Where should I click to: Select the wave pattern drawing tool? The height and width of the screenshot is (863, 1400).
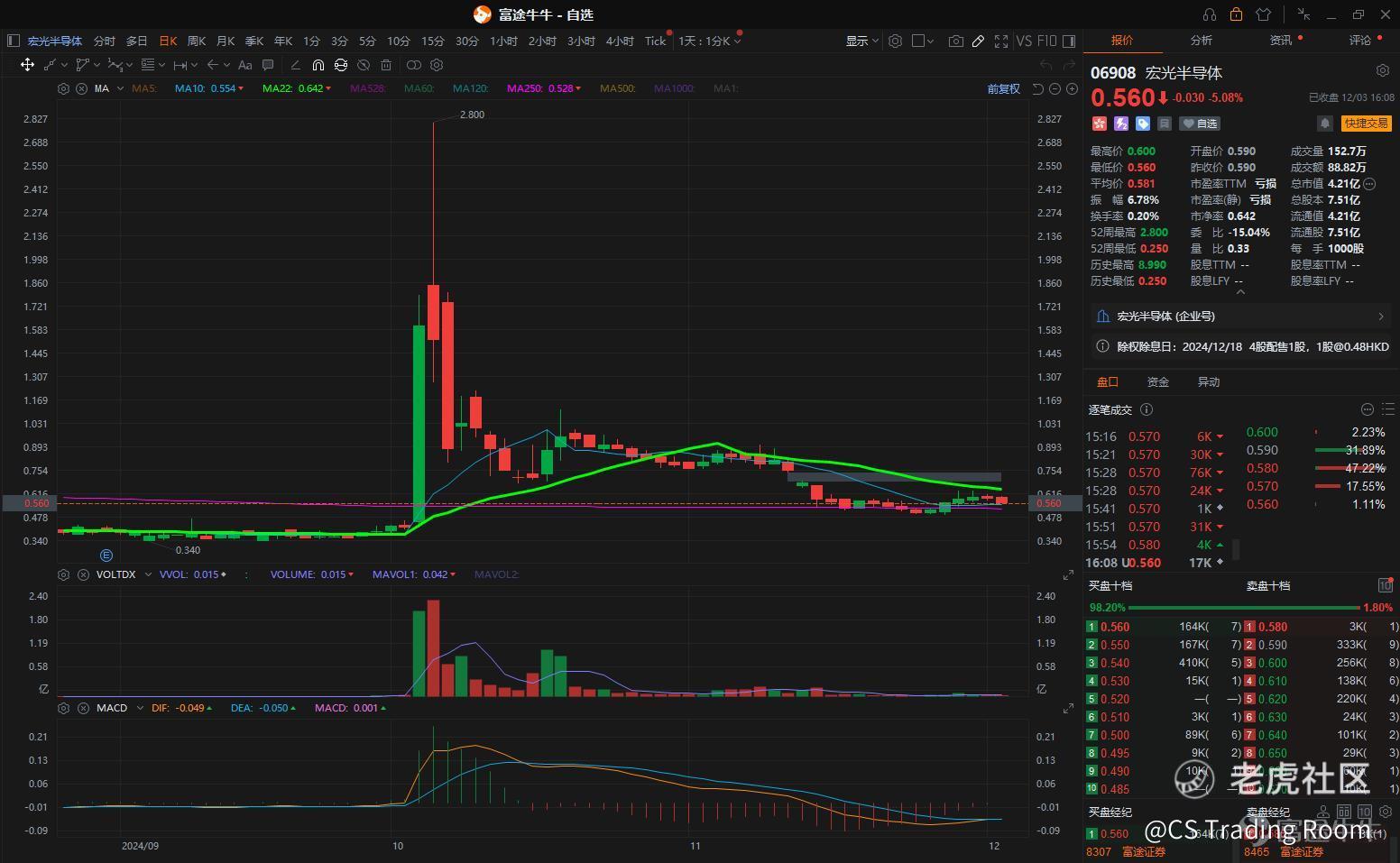point(115,65)
